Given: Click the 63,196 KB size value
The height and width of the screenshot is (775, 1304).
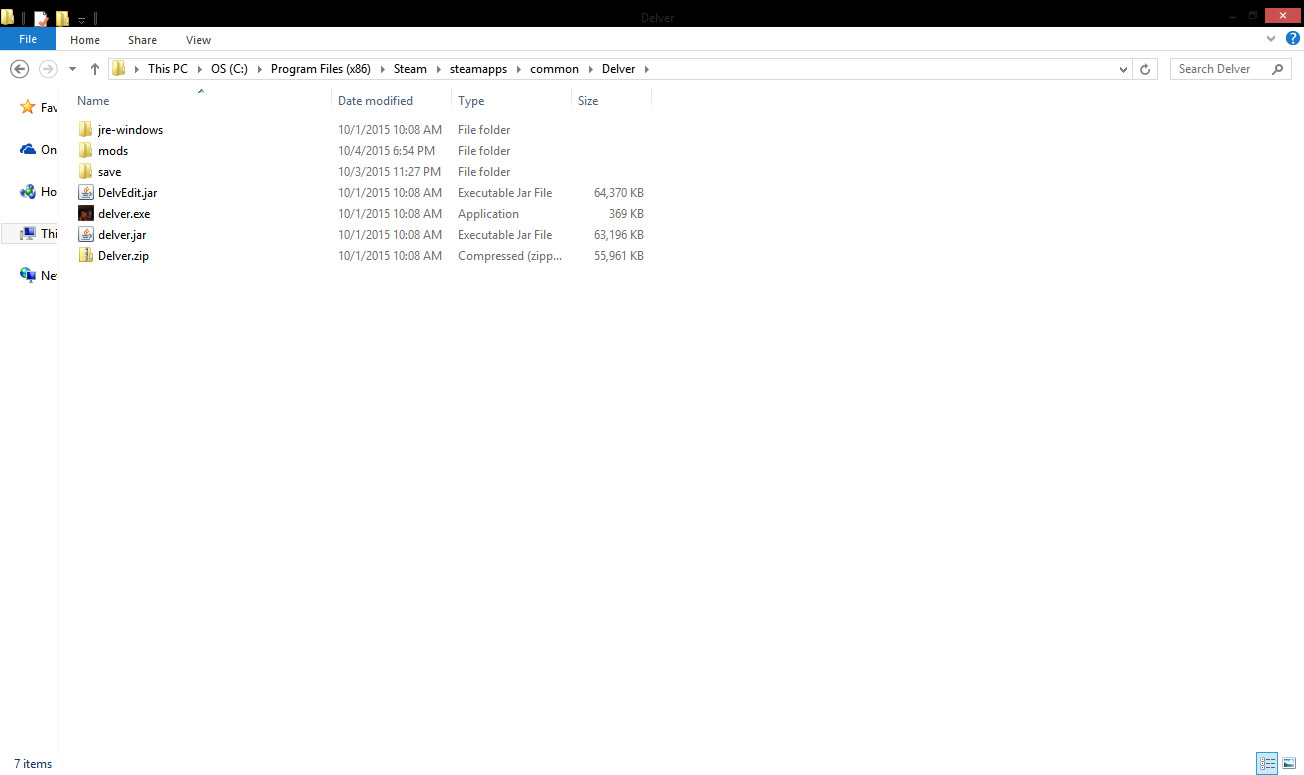Looking at the screenshot, I should click(618, 235).
